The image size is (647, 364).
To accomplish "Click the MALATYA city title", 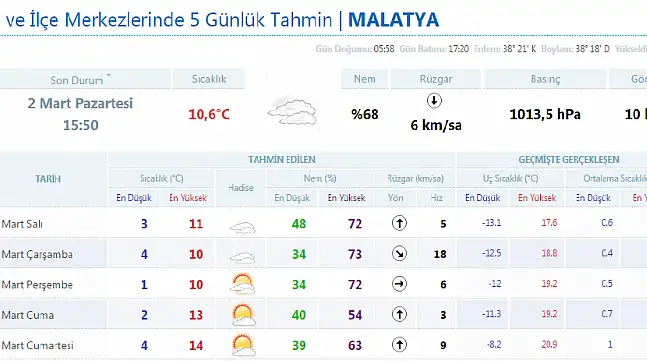I will (394, 20).
